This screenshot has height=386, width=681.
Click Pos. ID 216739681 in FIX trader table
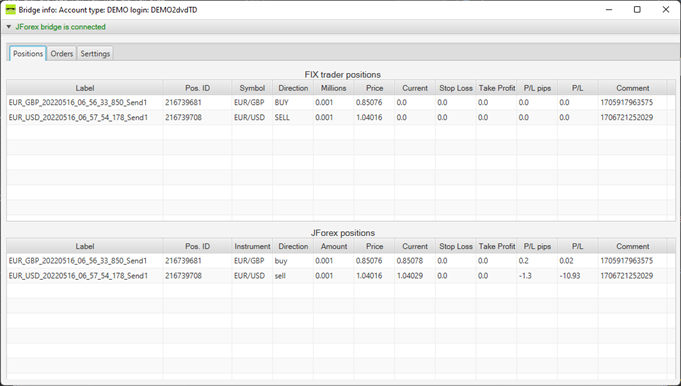(183, 102)
